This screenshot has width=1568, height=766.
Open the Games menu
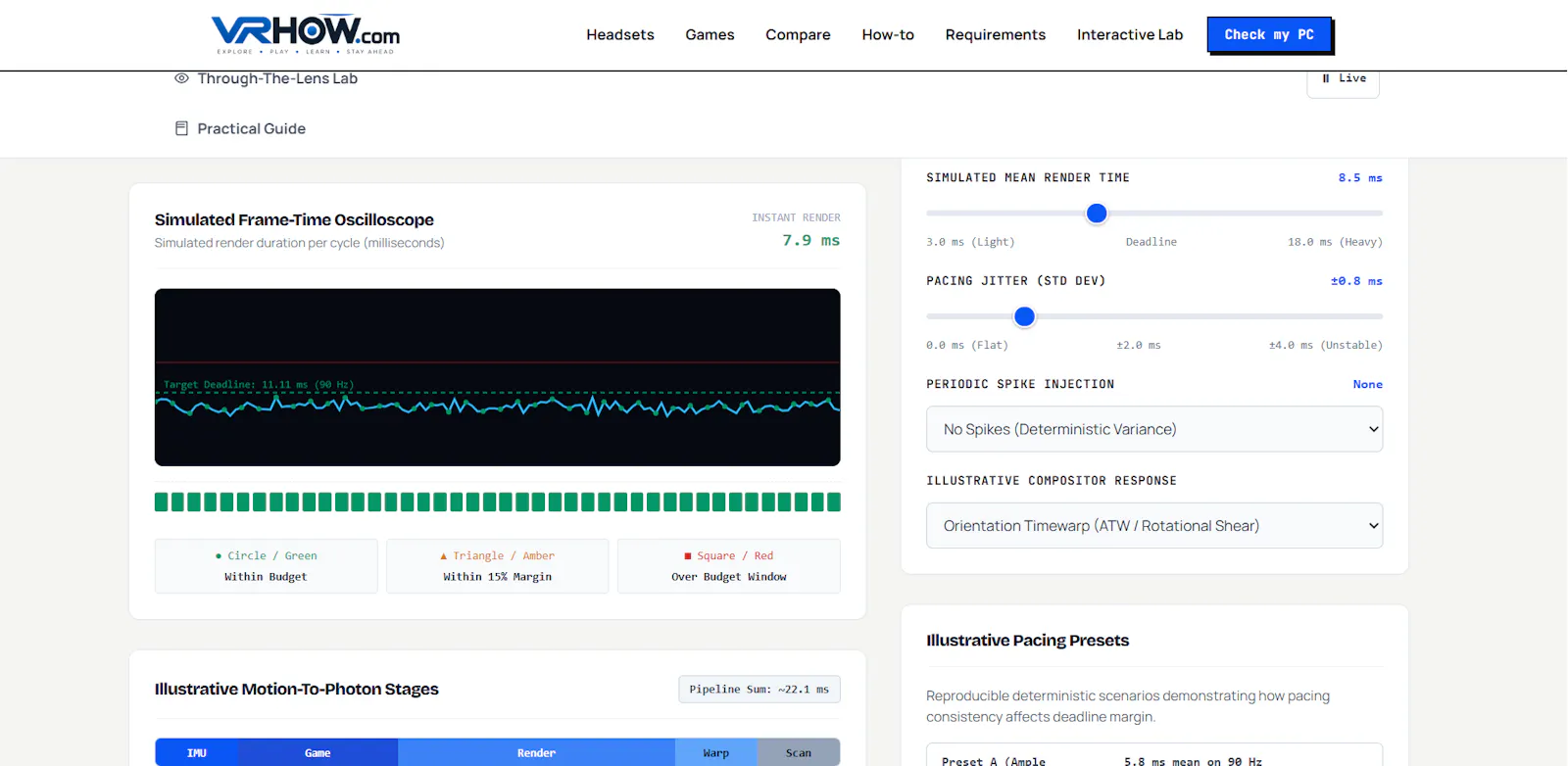[x=710, y=34]
